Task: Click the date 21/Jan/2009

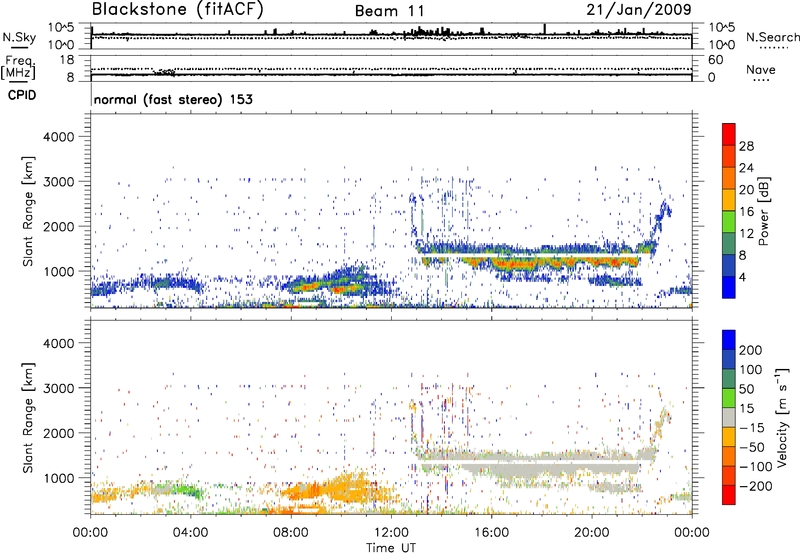Action: click(639, 10)
